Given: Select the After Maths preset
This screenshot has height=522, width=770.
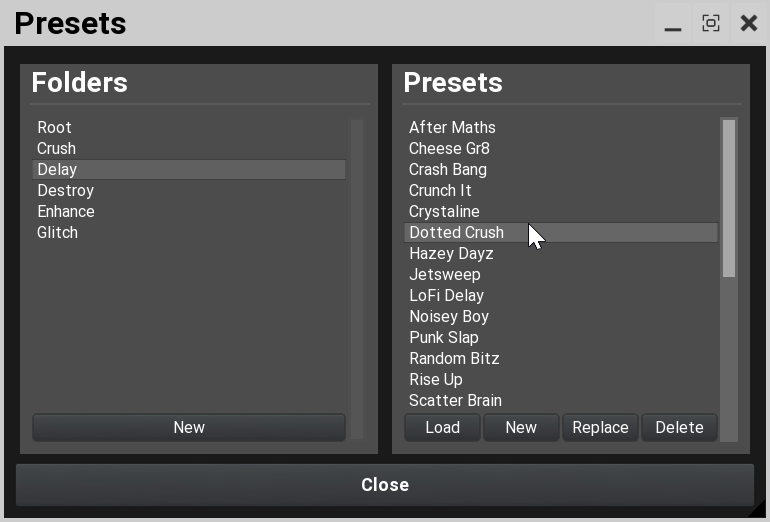Looking at the screenshot, I should (x=561, y=127).
